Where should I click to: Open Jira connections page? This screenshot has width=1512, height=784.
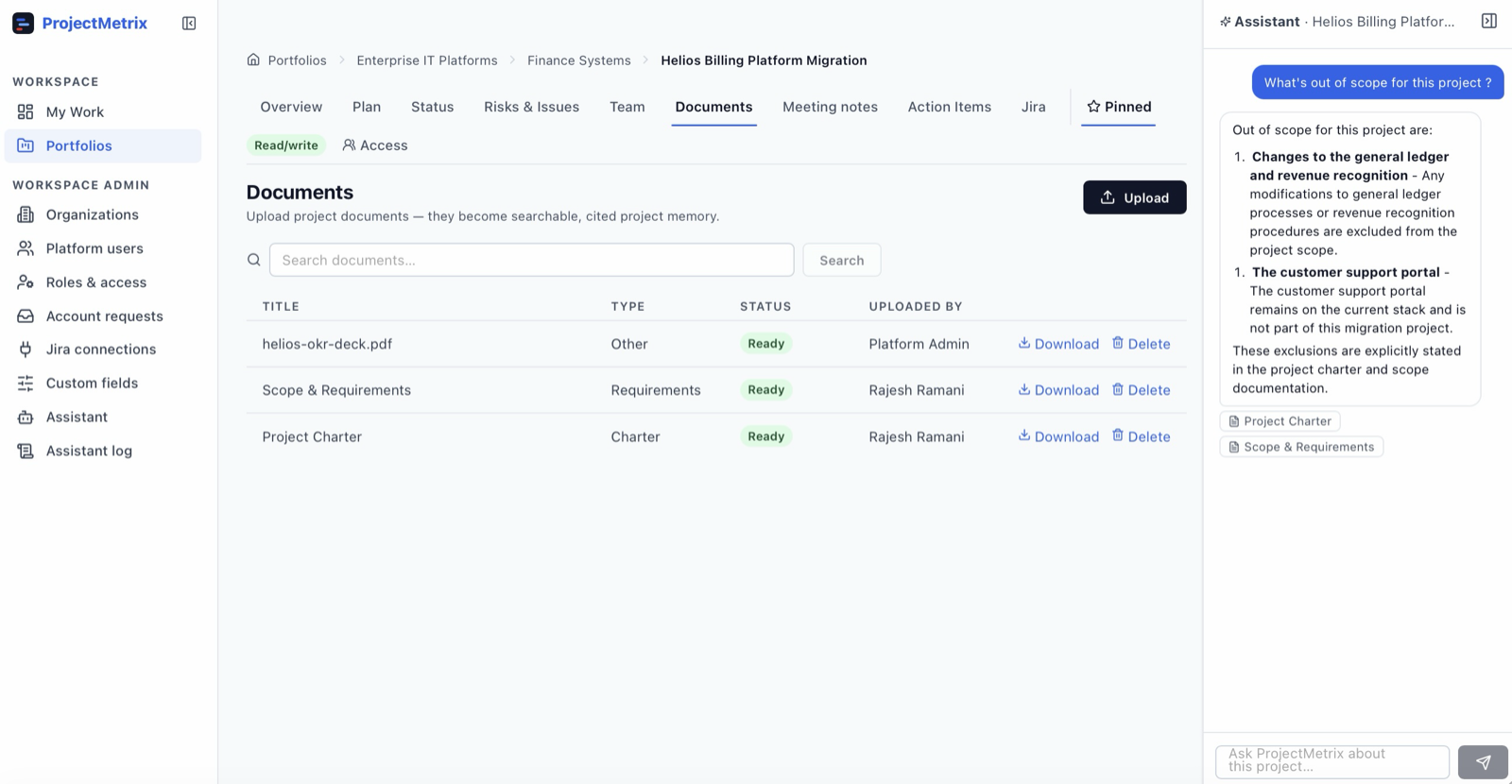(x=103, y=349)
